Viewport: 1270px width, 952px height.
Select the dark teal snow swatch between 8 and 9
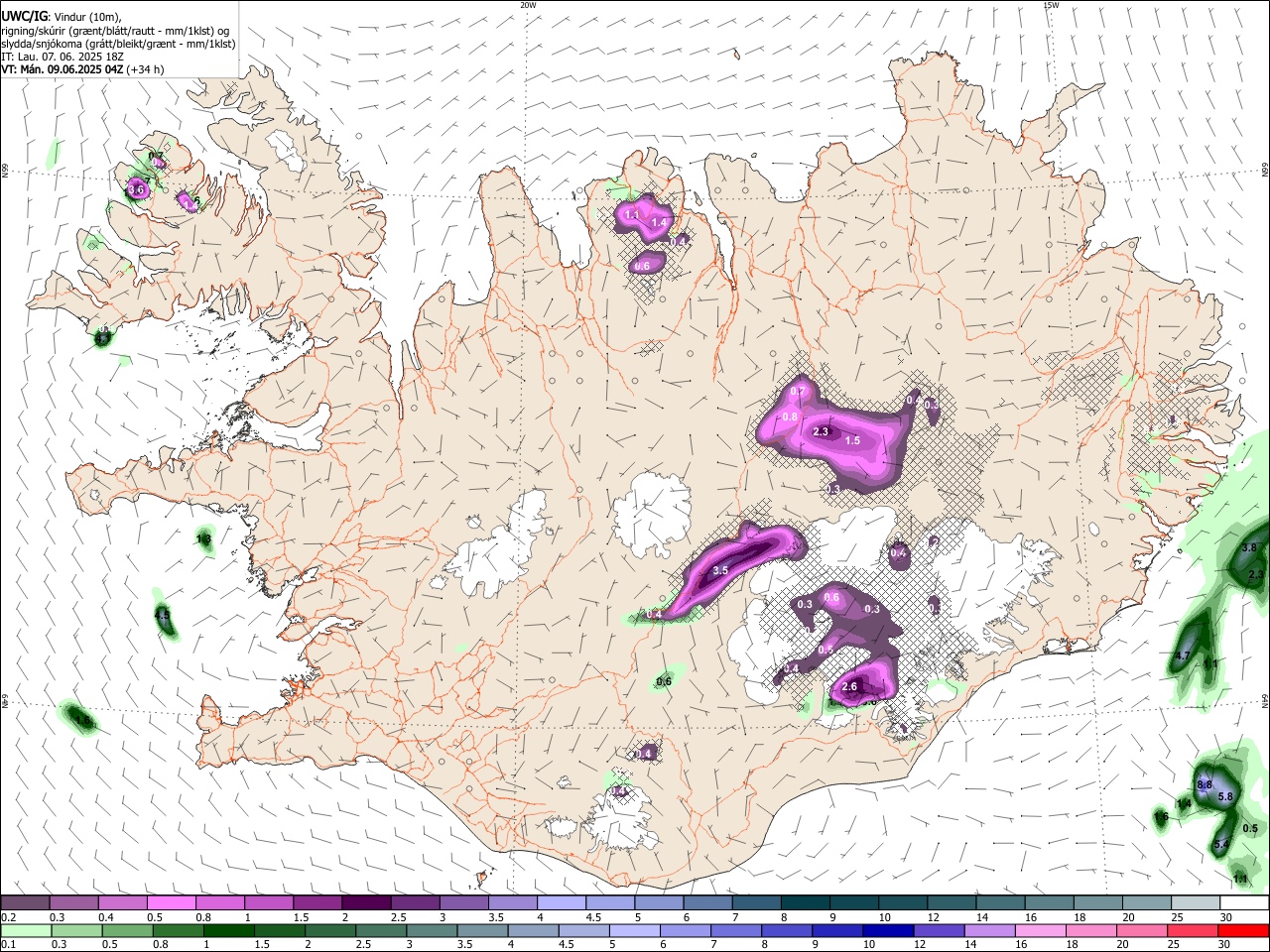(805, 903)
